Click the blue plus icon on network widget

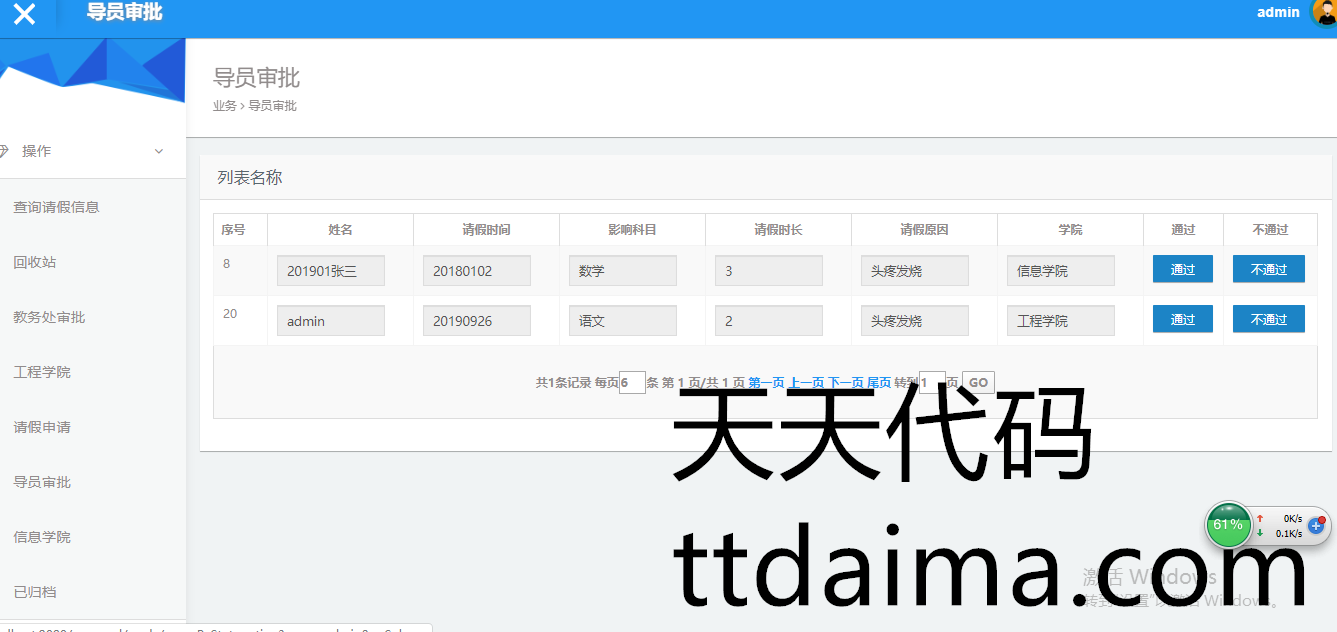pyautogui.click(x=1316, y=525)
